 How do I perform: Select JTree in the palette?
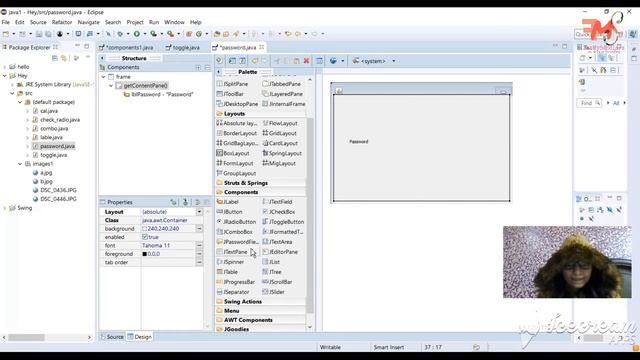pos(272,272)
